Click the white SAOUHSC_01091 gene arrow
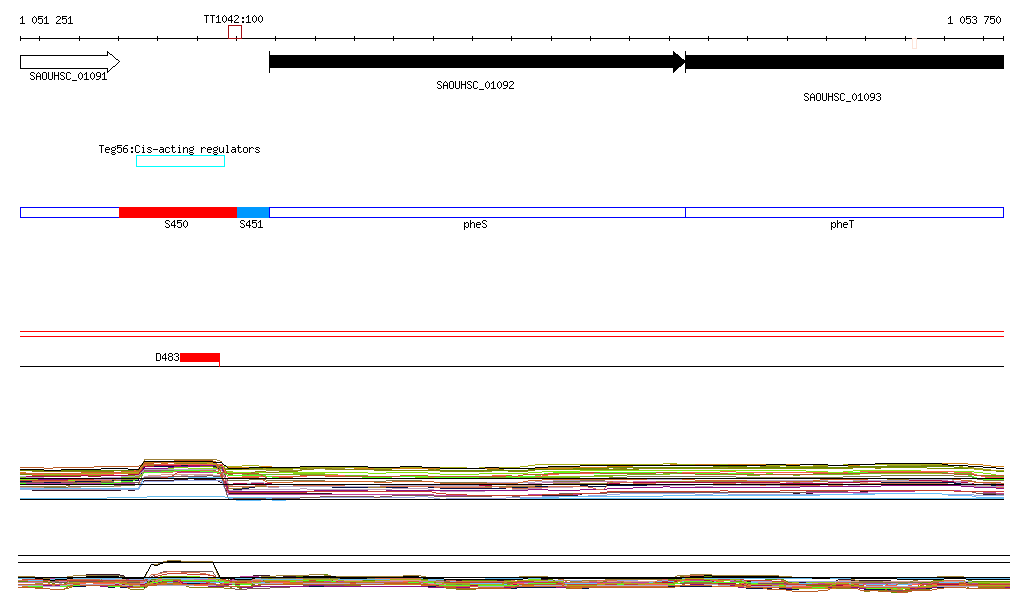Screen dimensions: 1024x611 [68, 62]
